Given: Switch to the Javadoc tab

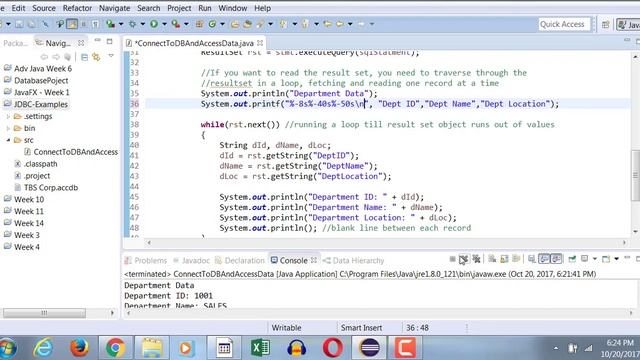Looking at the screenshot, I should pyautogui.click(x=191, y=260).
